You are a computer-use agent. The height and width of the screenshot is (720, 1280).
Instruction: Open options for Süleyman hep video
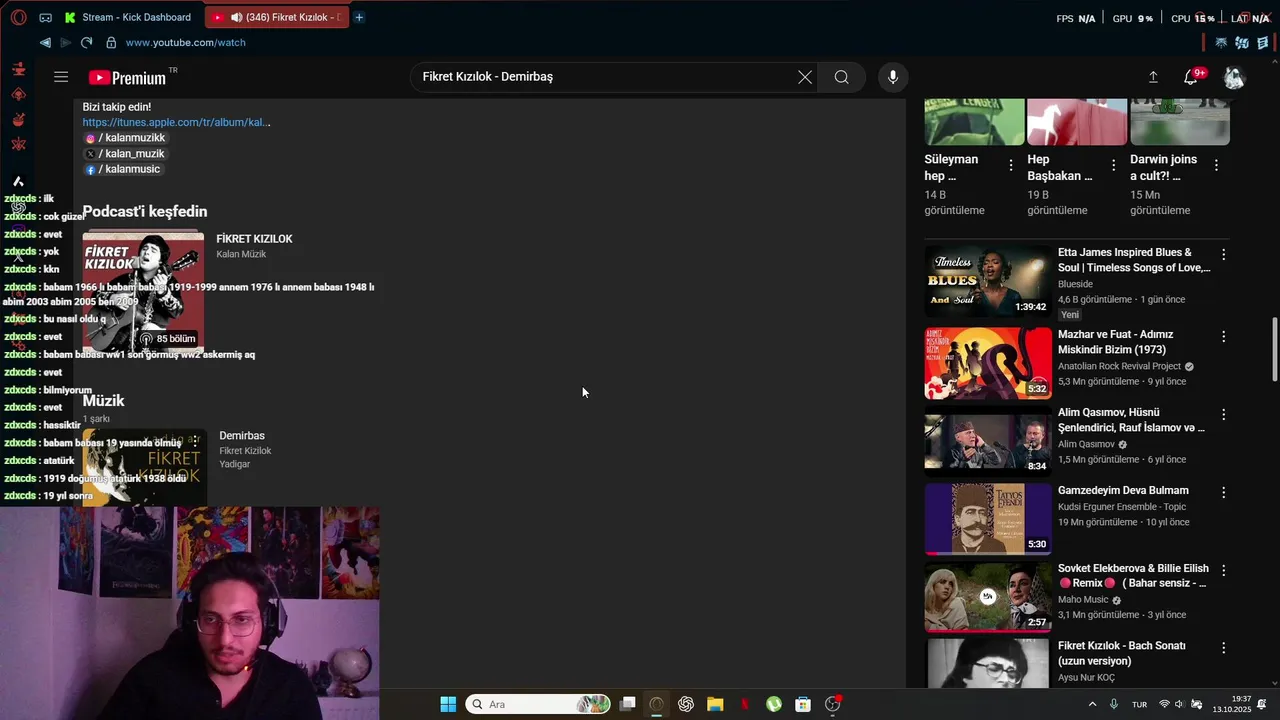(x=1011, y=165)
